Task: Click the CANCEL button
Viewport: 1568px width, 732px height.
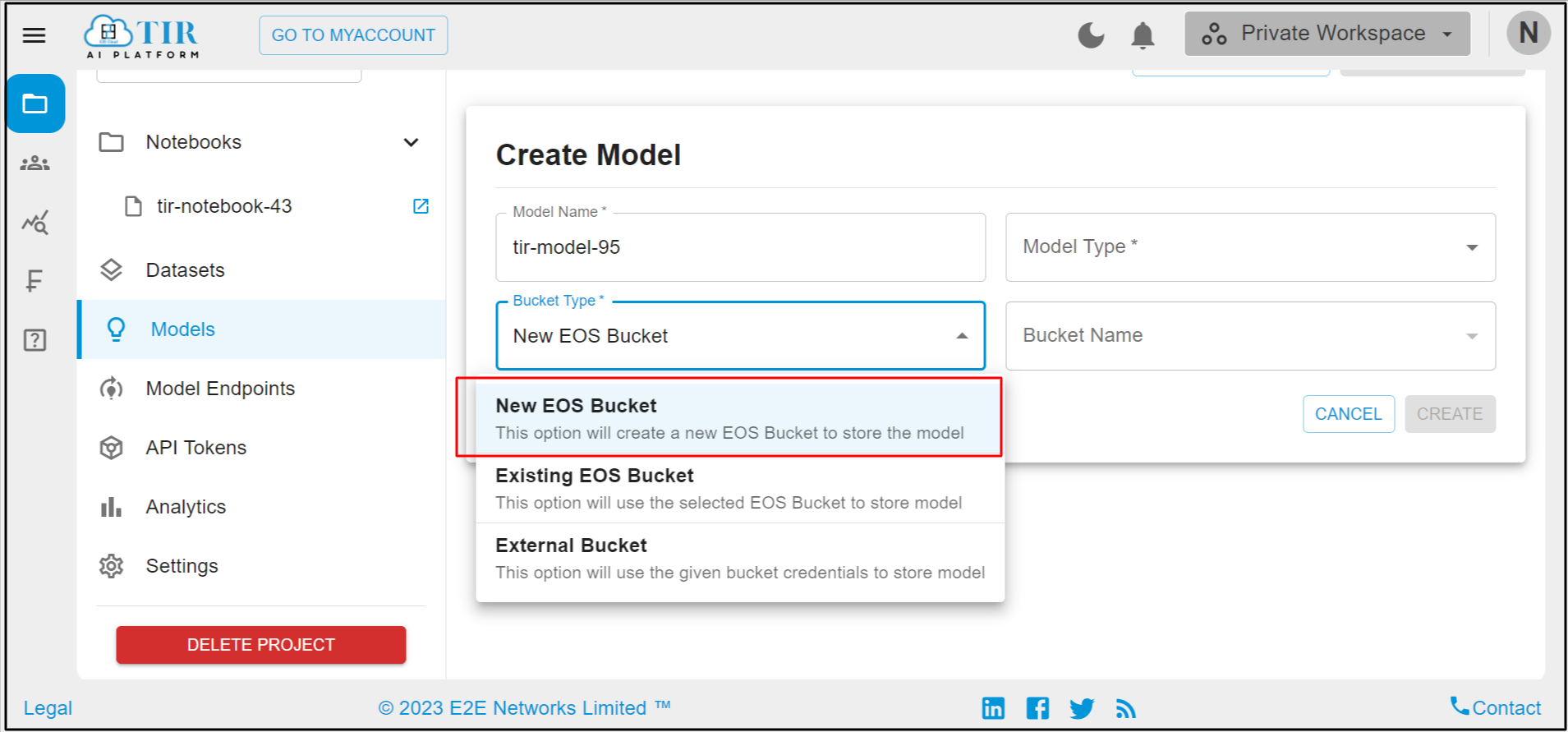Action: coord(1348,414)
